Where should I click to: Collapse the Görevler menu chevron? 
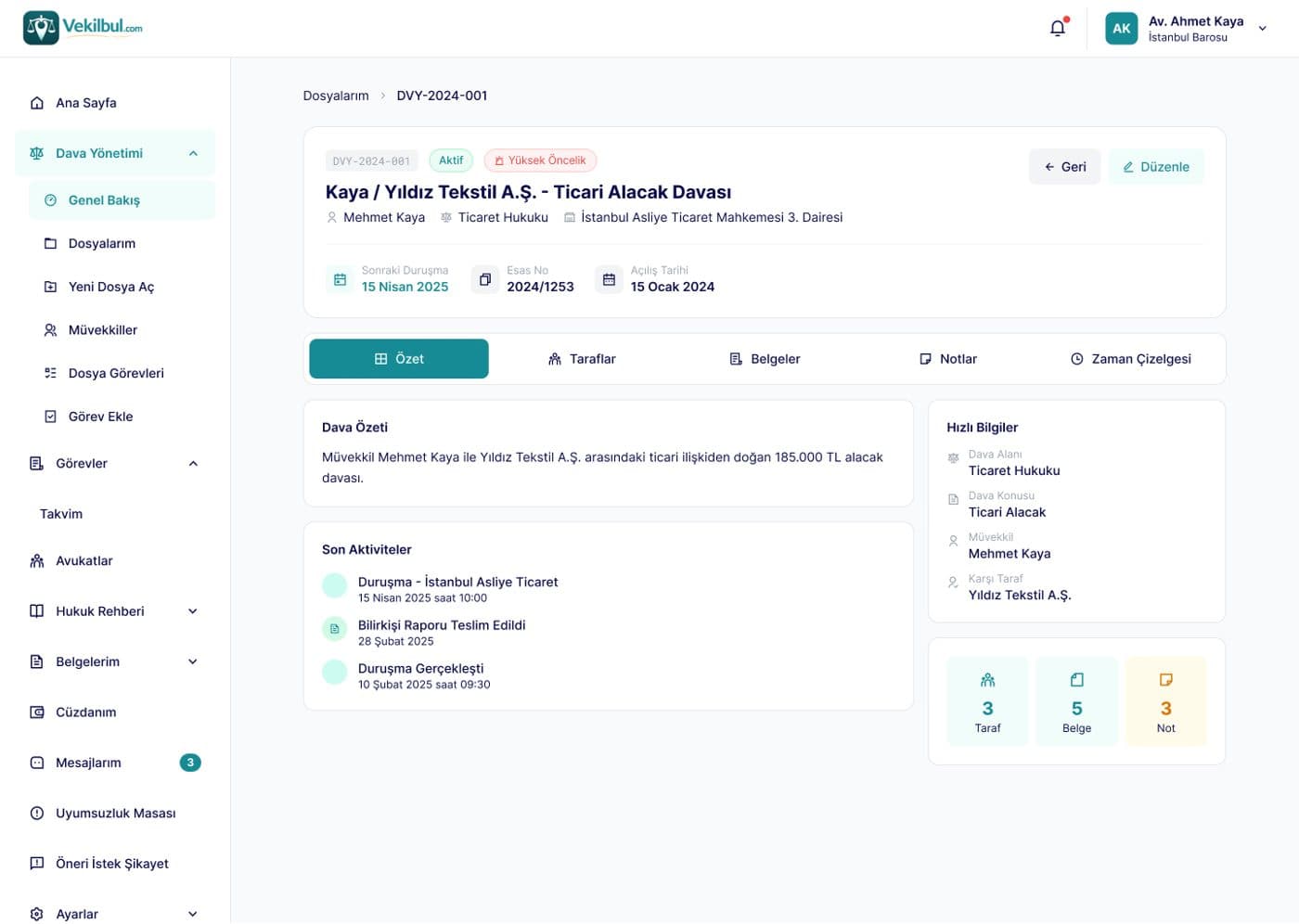193,464
